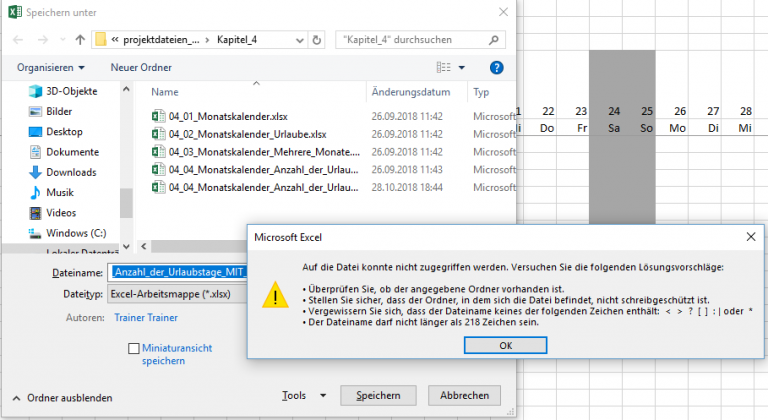Close the Speichern unter dialog
This screenshot has width=768, height=420.
coord(503,12)
